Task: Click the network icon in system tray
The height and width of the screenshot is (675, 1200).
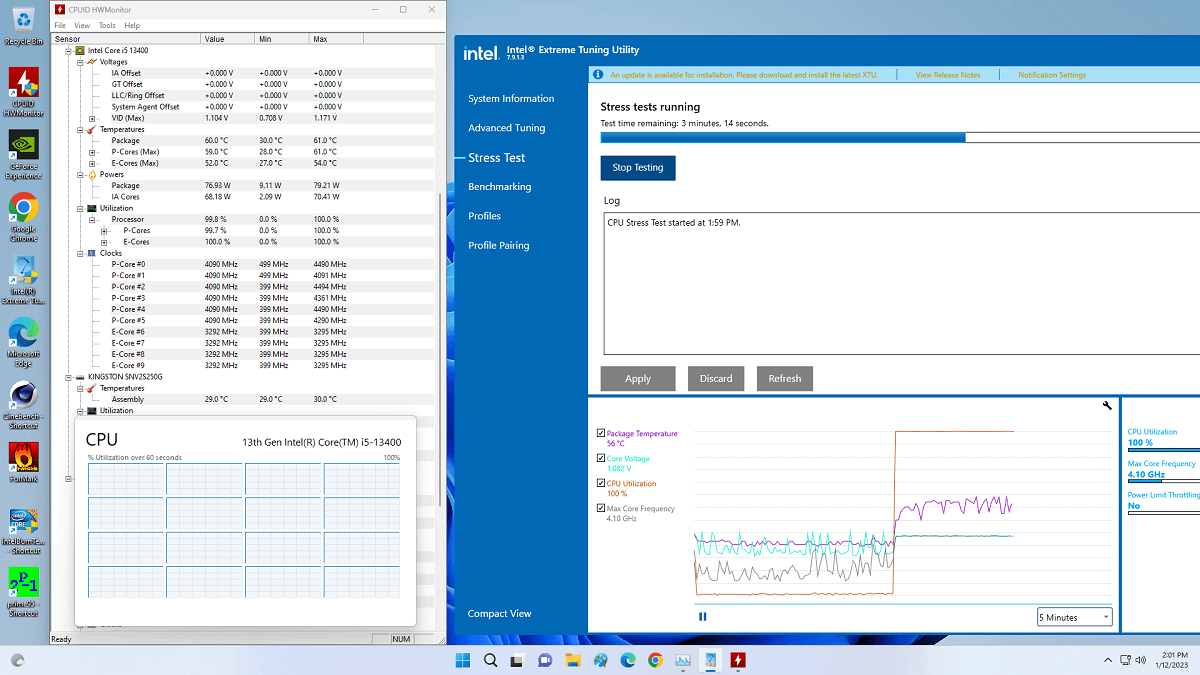Action: [1126, 660]
